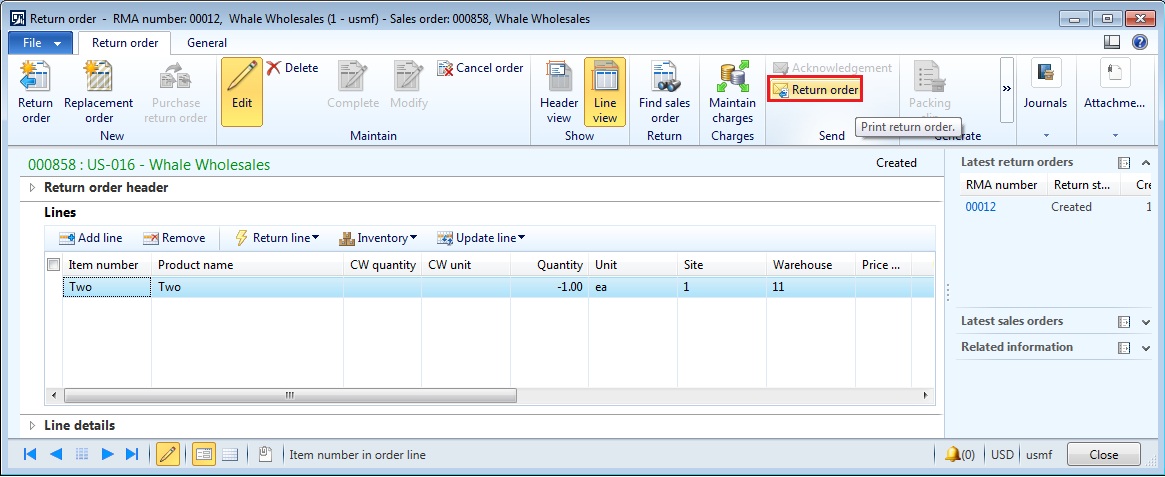Image resolution: width=1165 pixels, height=477 pixels.
Task: Click the Warehouse cell 11
Action: (811, 287)
